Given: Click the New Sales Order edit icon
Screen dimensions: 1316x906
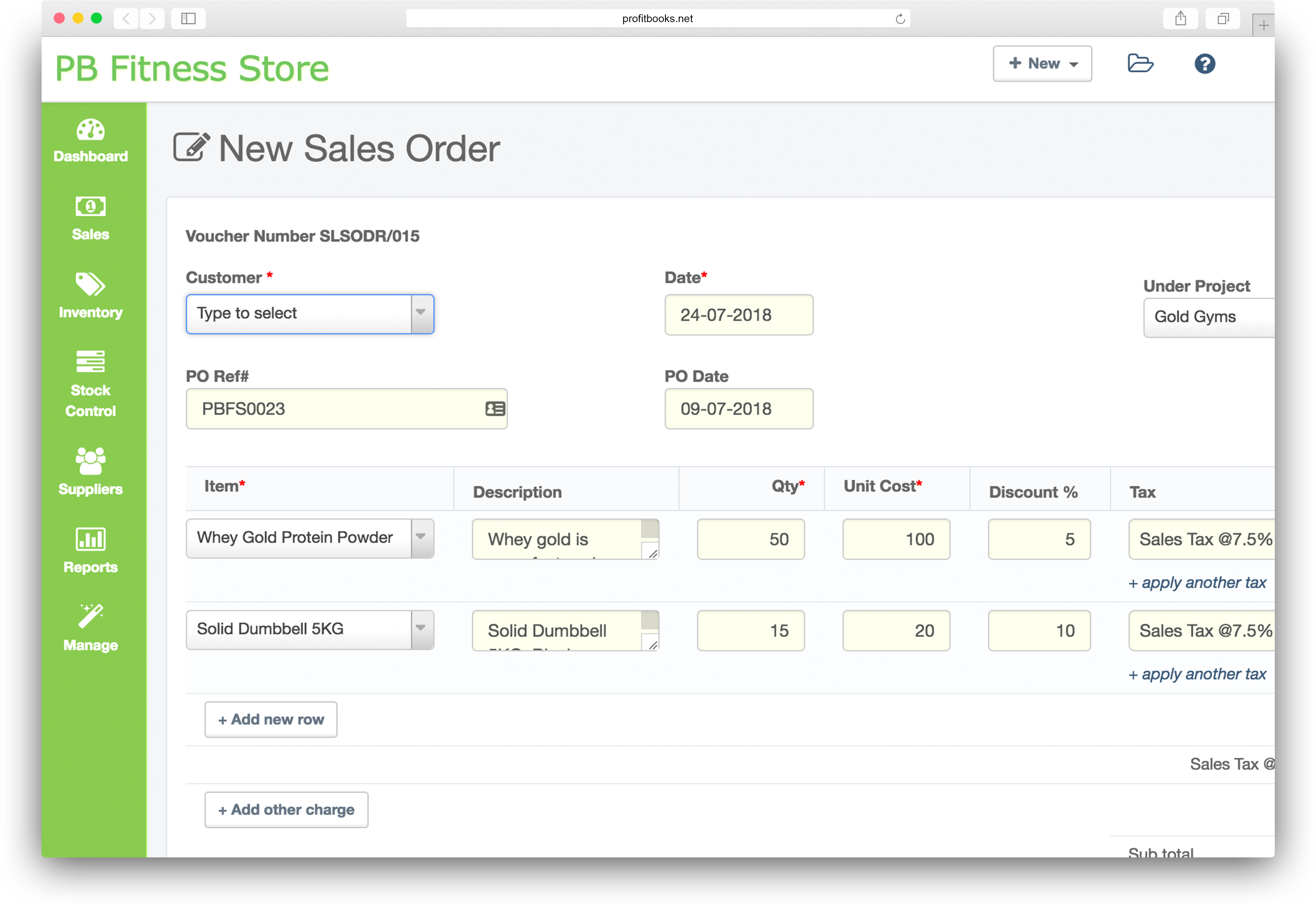Looking at the screenshot, I should [191, 148].
